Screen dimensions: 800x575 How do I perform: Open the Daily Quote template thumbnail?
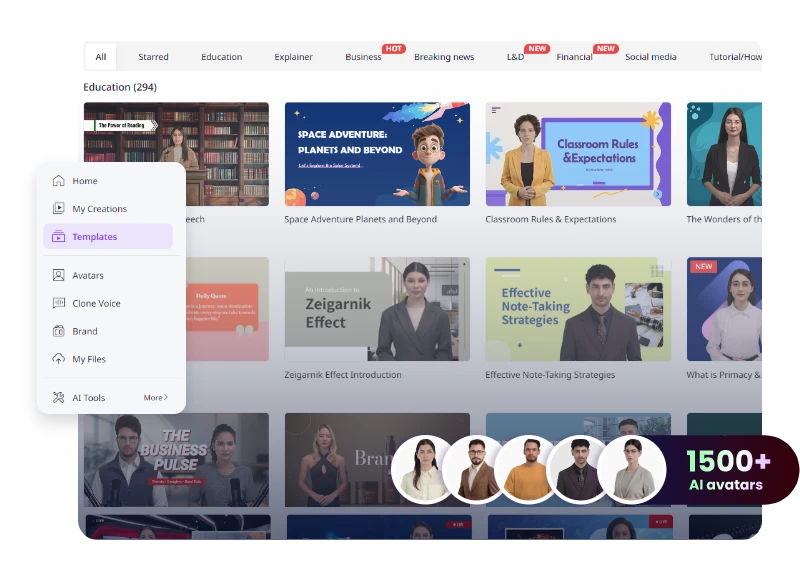pyautogui.click(x=227, y=309)
